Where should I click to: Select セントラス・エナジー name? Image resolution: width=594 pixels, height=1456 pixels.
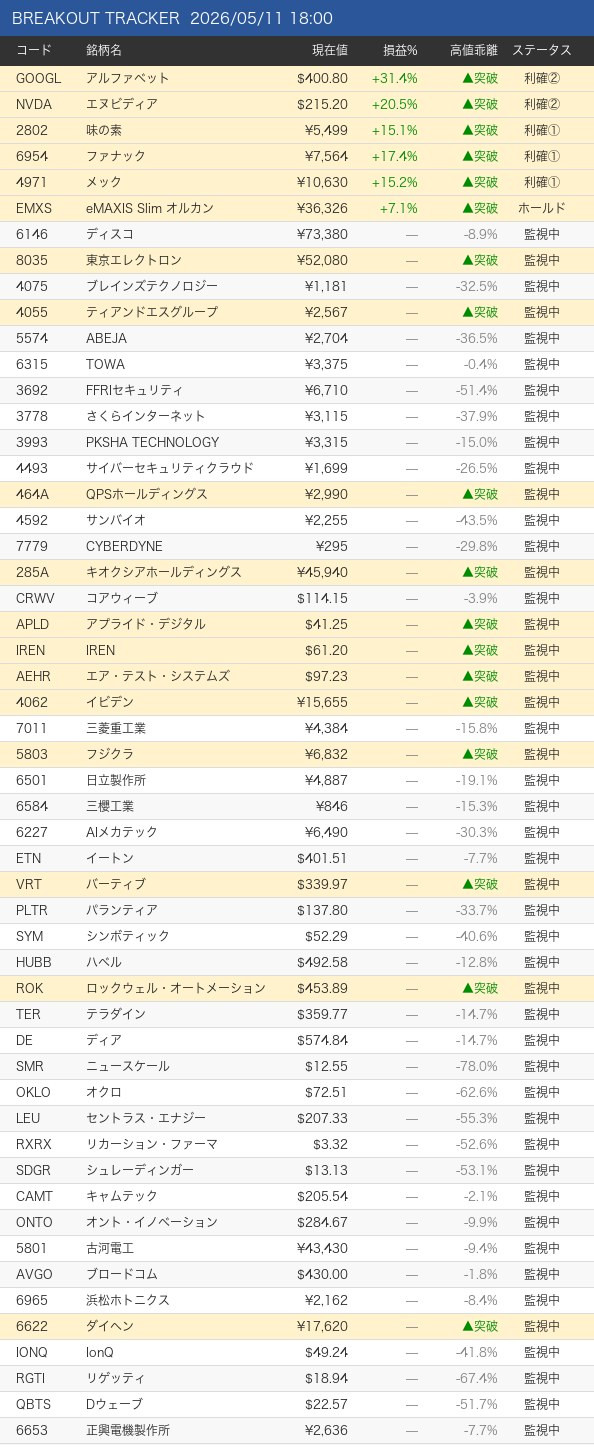(146, 1118)
